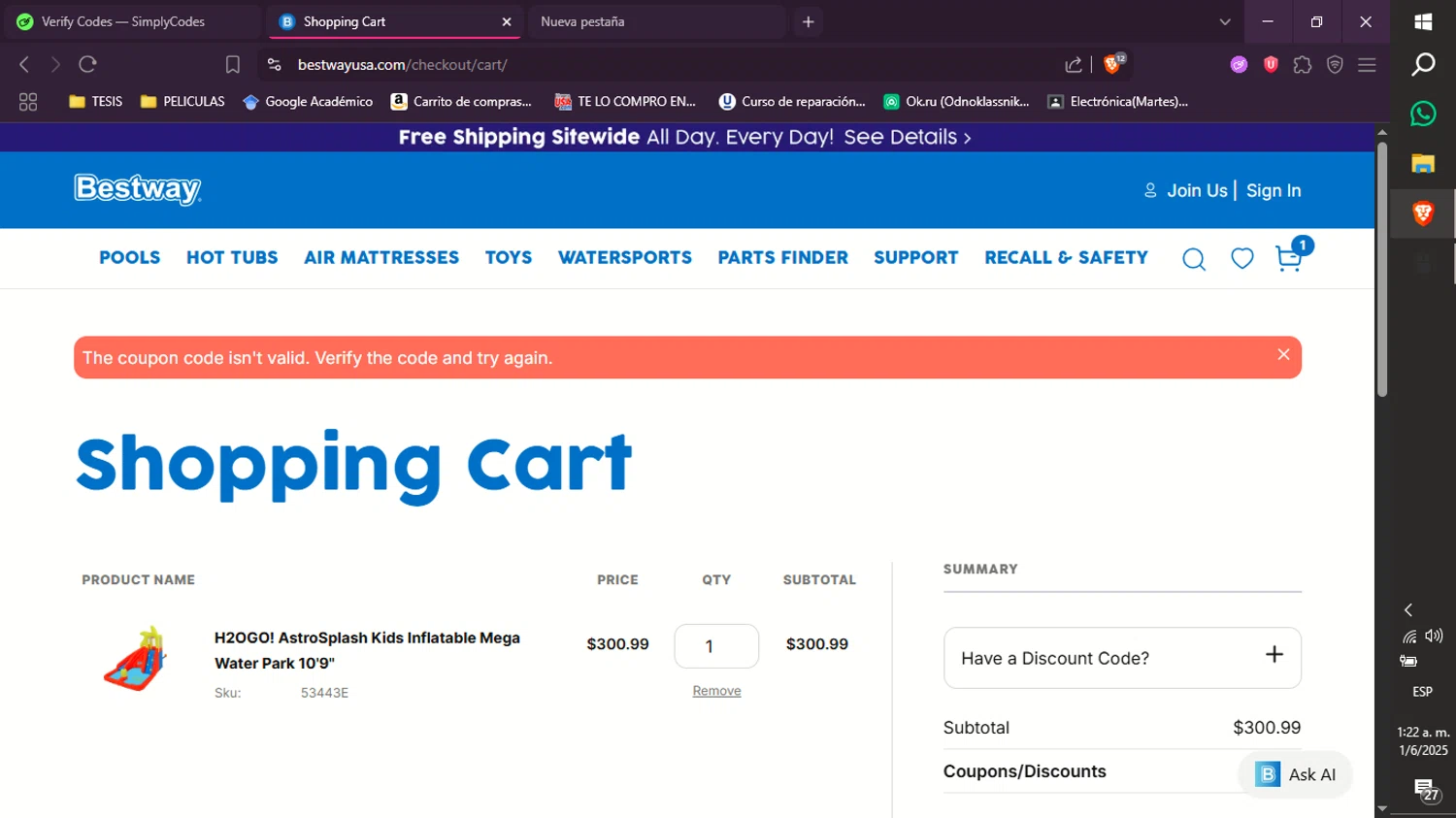1456x818 pixels.
Task: Open Curso de reparación bookmark
Action: [x=792, y=101]
